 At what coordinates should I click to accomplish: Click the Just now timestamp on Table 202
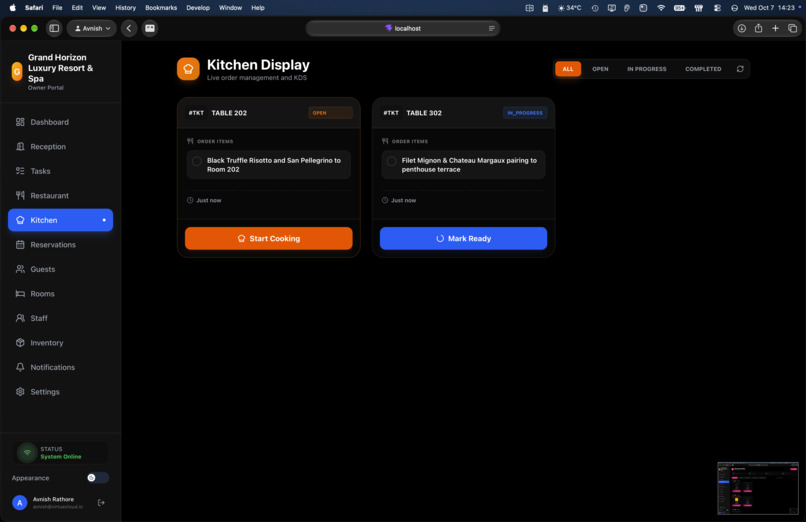[x=208, y=200]
